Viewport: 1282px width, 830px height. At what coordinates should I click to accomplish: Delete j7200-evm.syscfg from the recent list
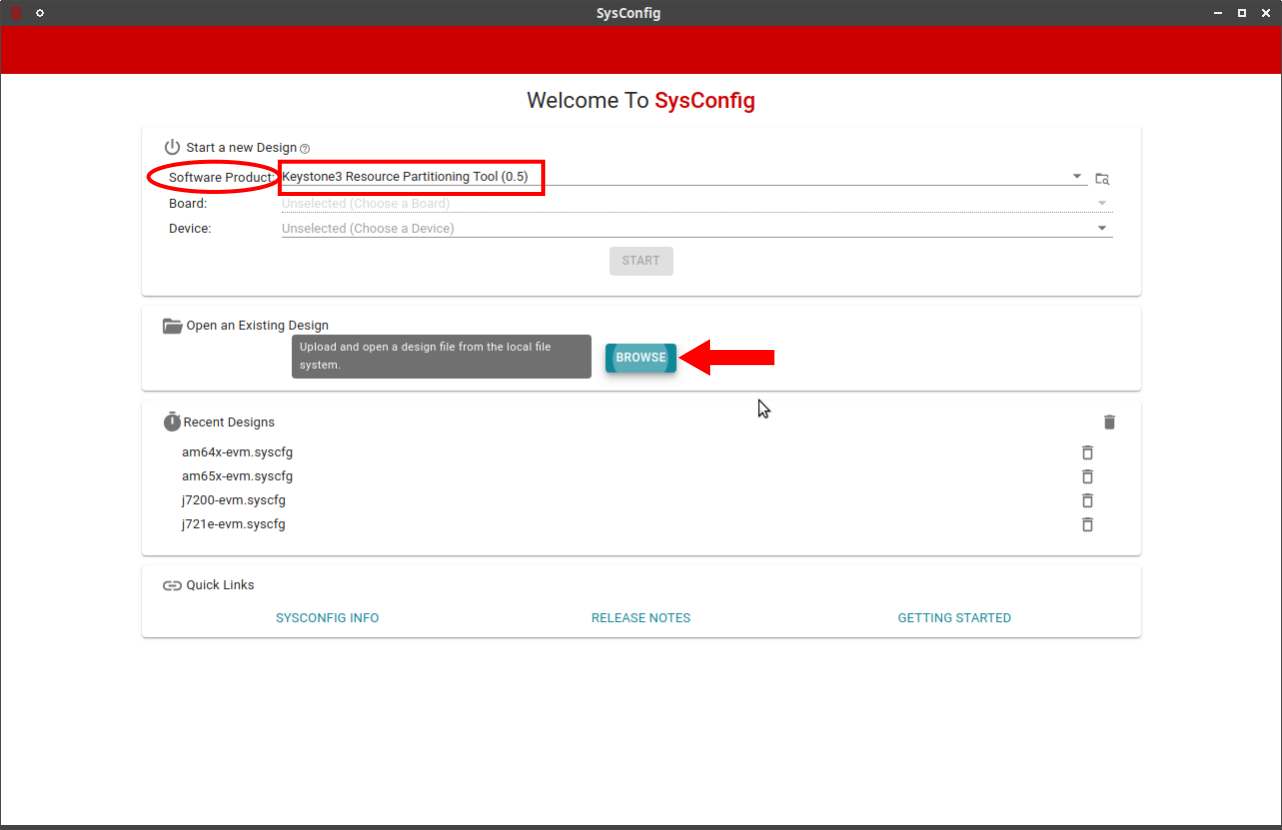pyautogui.click(x=1087, y=500)
